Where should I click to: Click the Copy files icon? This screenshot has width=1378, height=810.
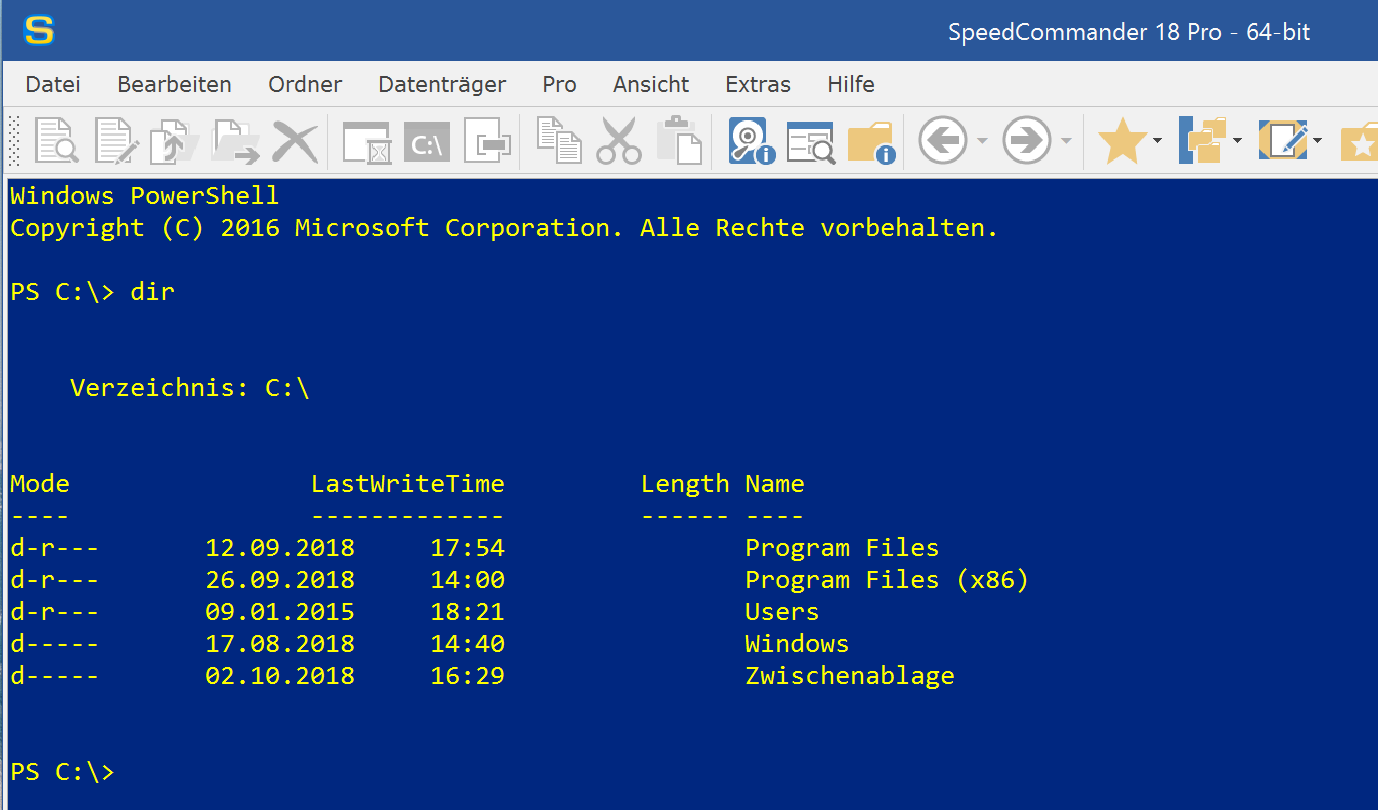point(174,141)
